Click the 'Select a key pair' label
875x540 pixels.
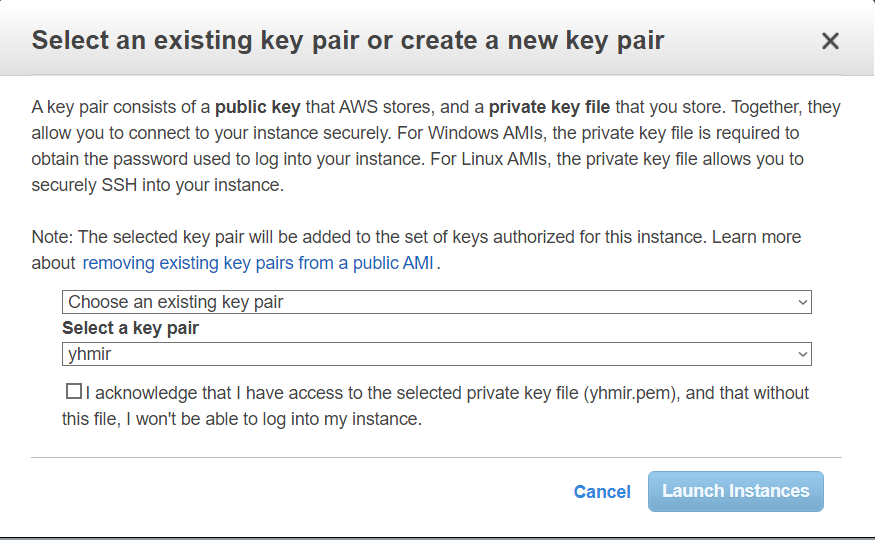click(x=130, y=328)
